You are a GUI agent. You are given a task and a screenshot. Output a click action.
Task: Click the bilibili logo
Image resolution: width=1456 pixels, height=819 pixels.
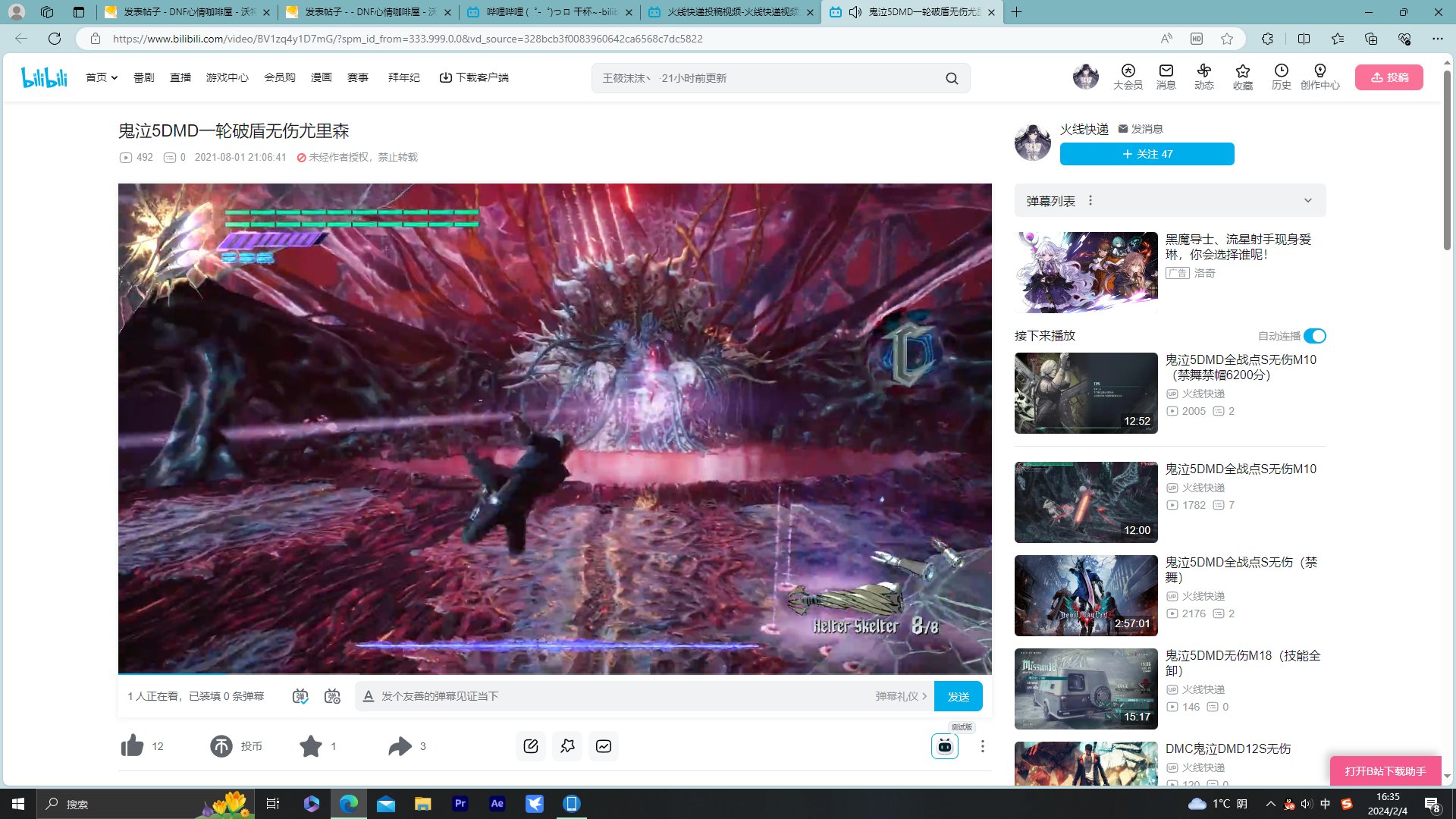click(44, 77)
